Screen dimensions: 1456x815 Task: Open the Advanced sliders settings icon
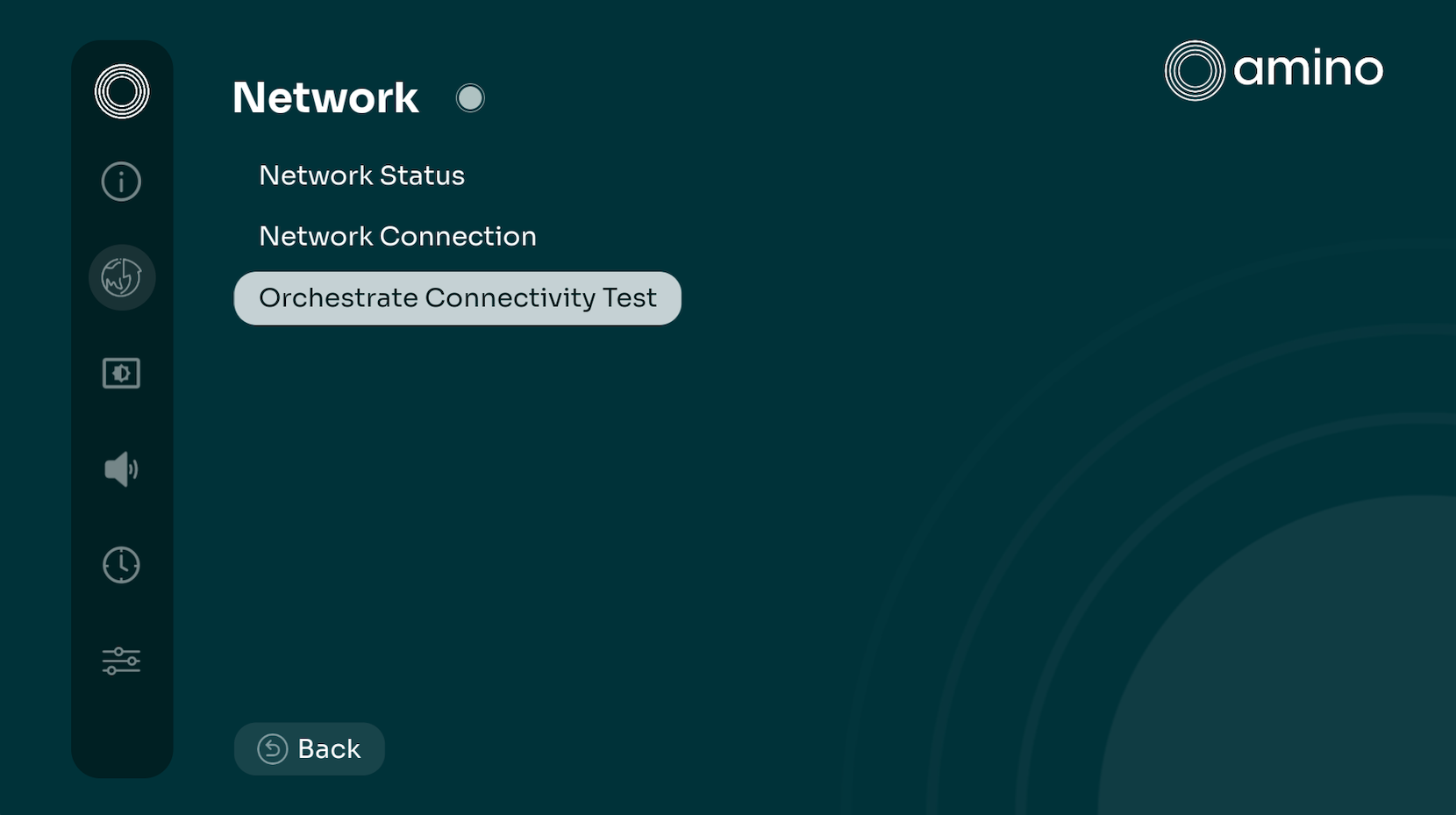coord(121,661)
